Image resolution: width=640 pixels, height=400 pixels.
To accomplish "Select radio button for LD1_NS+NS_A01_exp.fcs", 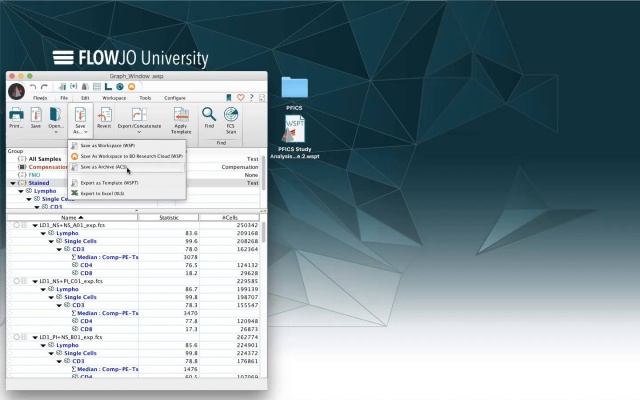I will [16, 225].
